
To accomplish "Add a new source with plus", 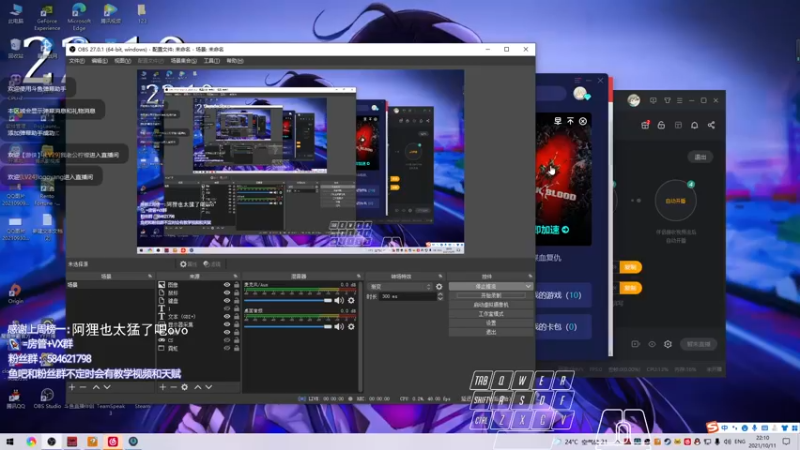I will tap(162, 387).
